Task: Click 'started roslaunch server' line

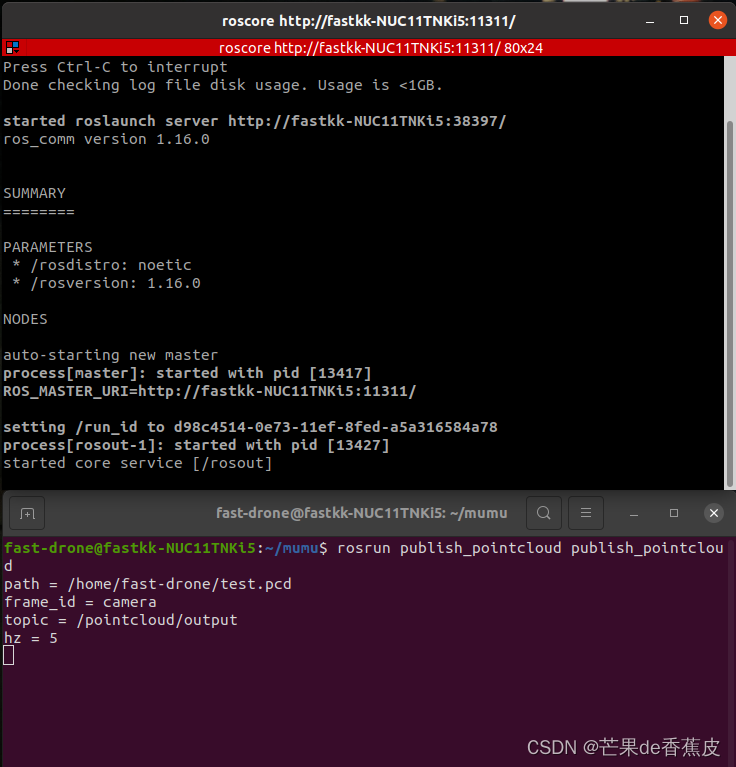Action: [x=255, y=121]
